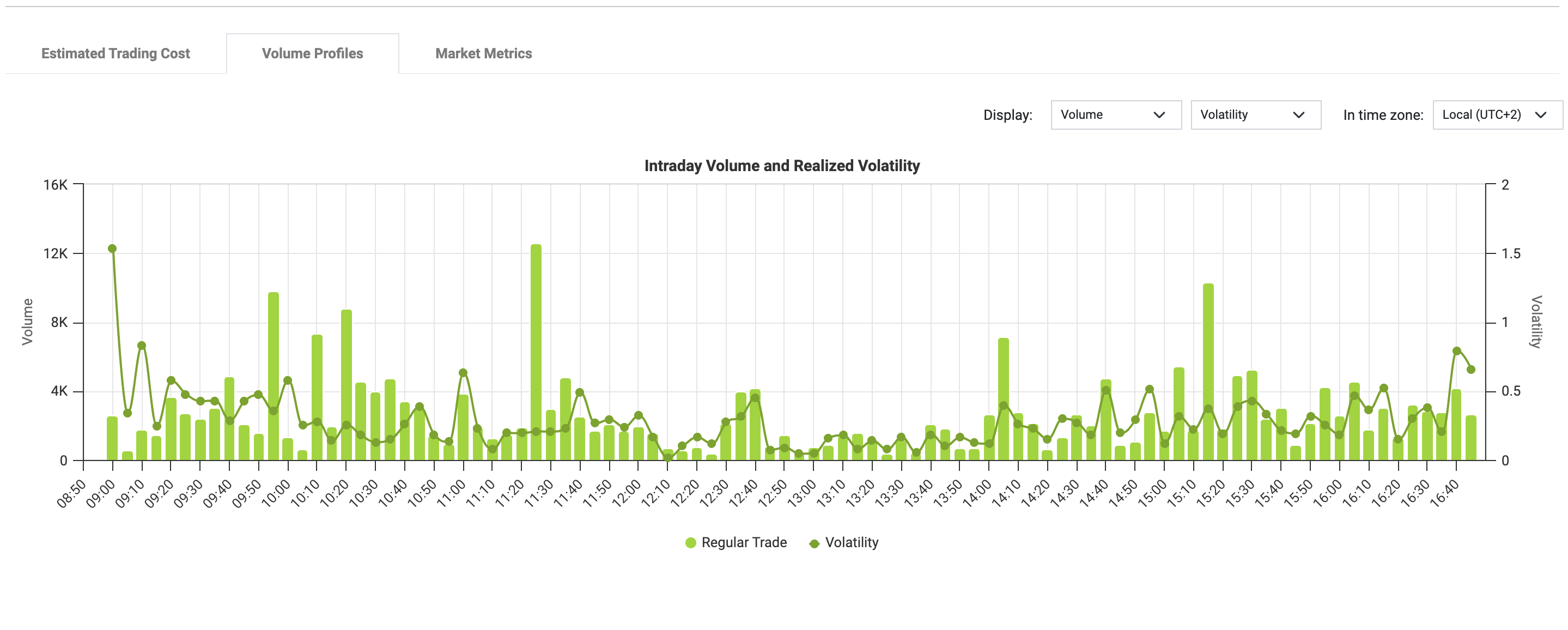The width and height of the screenshot is (1568, 630).
Task: Click the chart title Intraday Volume and Realized Volatility
Action: [782, 166]
